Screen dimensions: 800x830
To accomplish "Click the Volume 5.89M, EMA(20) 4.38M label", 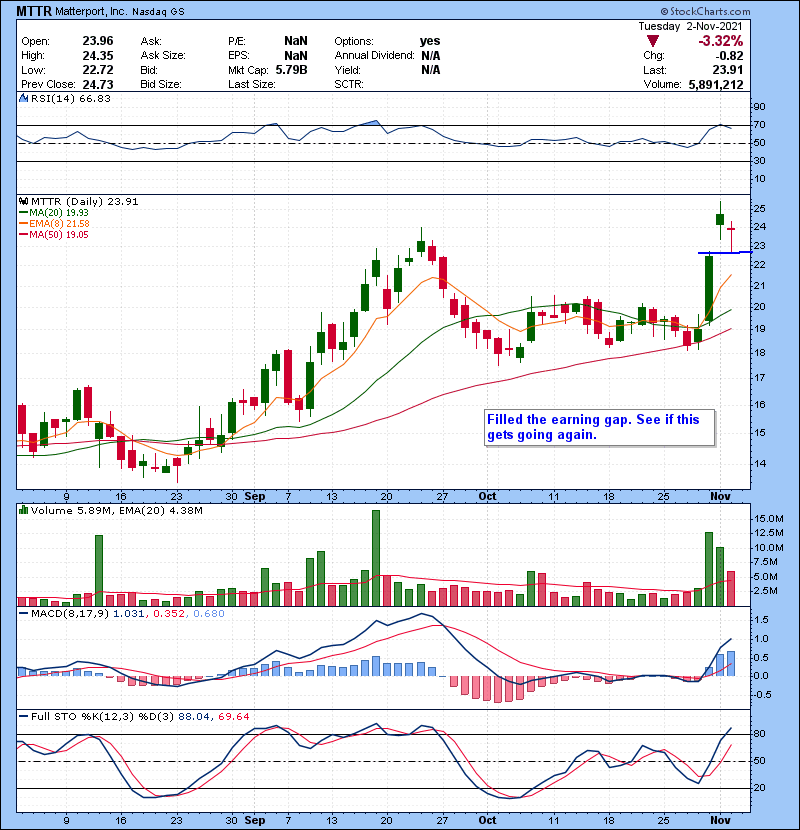I will click(116, 511).
